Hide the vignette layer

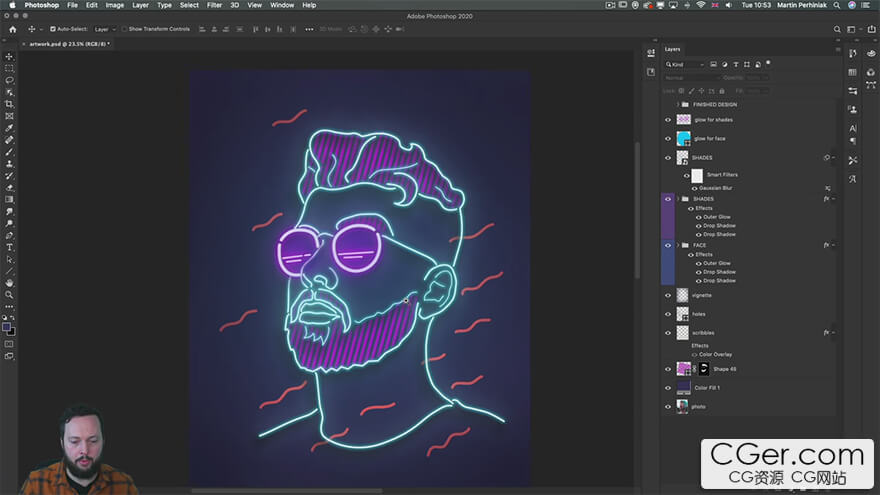pos(668,295)
